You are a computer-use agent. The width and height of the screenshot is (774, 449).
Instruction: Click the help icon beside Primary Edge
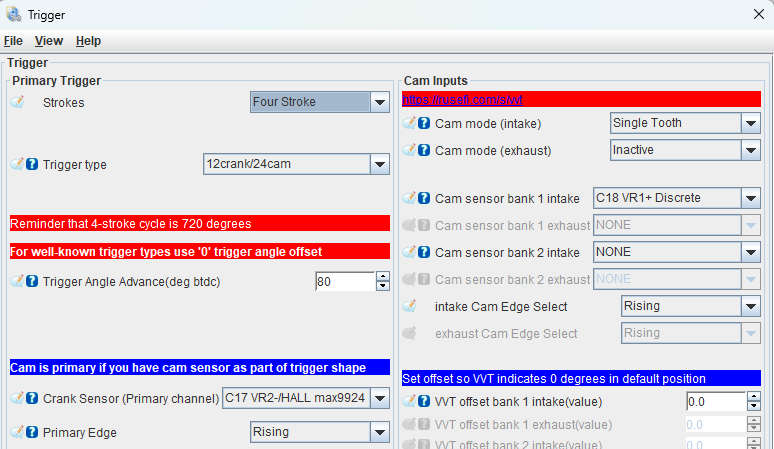(32, 433)
